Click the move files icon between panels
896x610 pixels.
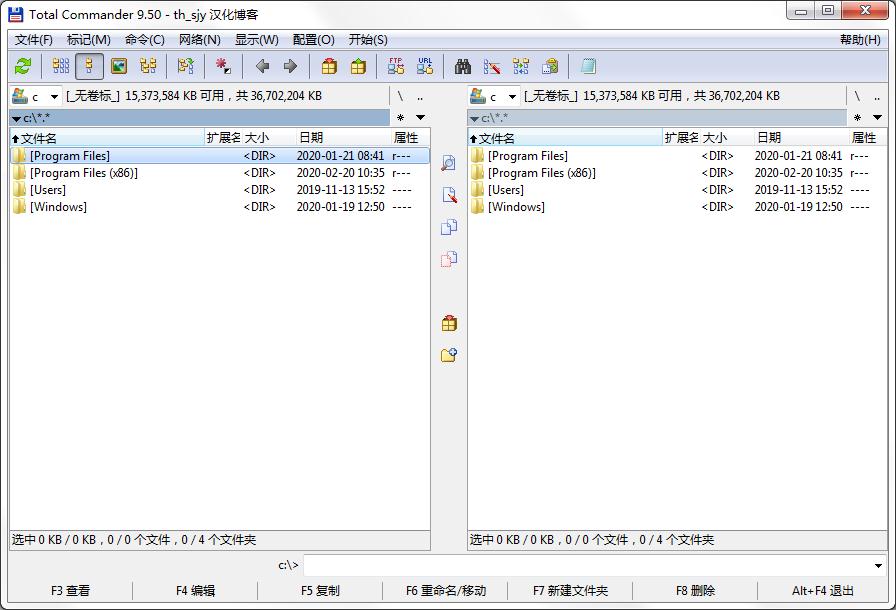point(449,259)
